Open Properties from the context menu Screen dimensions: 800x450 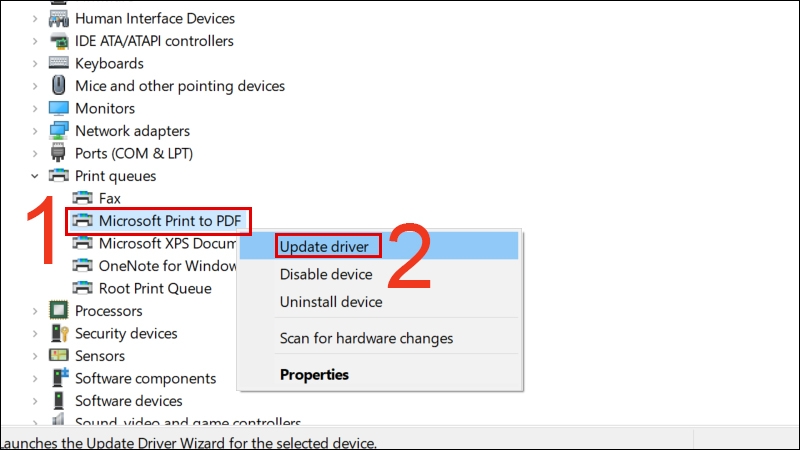(314, 375)
